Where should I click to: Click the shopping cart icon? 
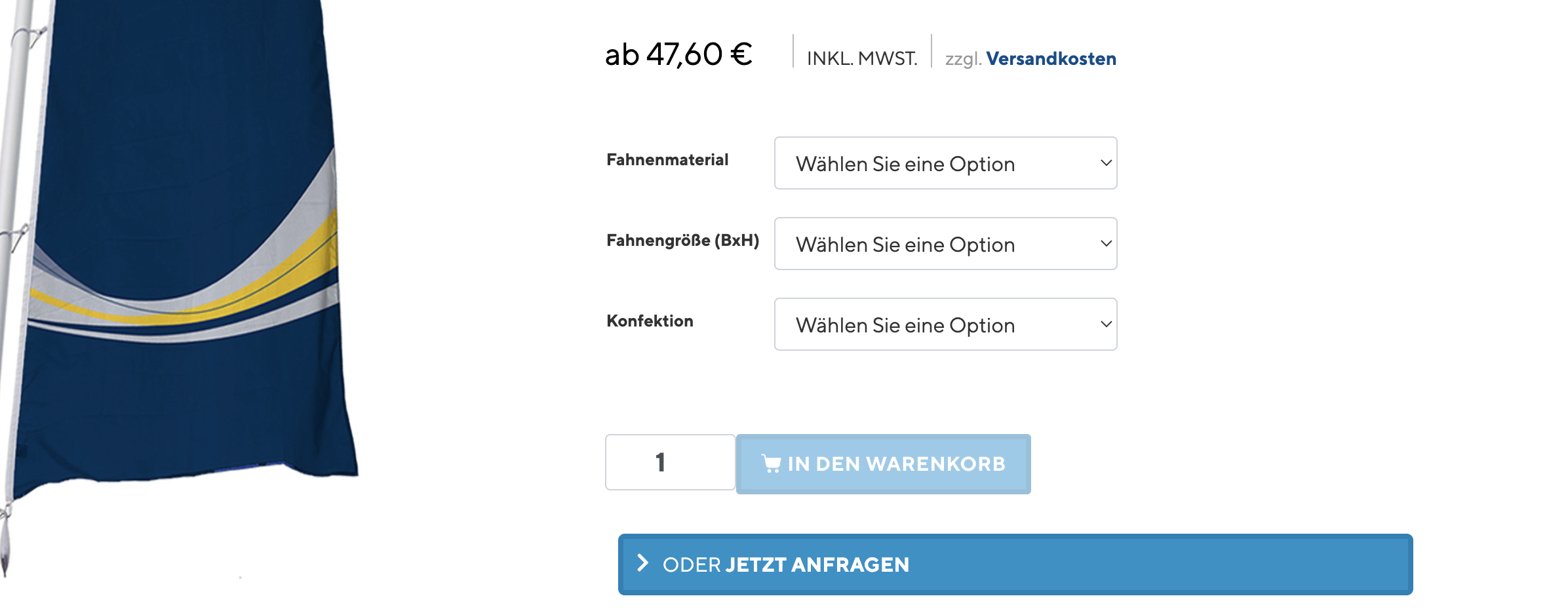tap(771, 464)
